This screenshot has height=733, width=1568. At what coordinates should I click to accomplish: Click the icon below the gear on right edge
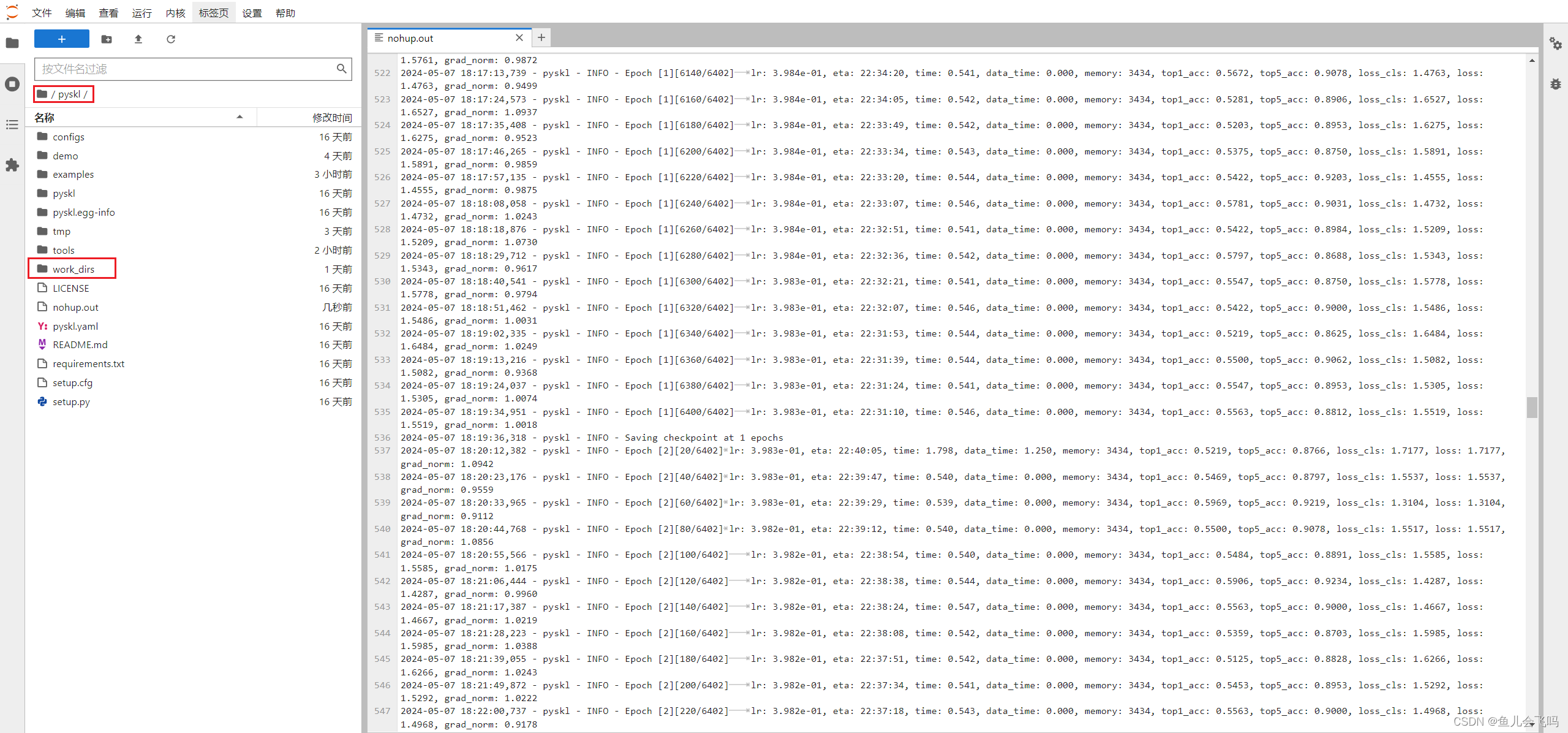pyautogui.click(x=1556, y=84)
